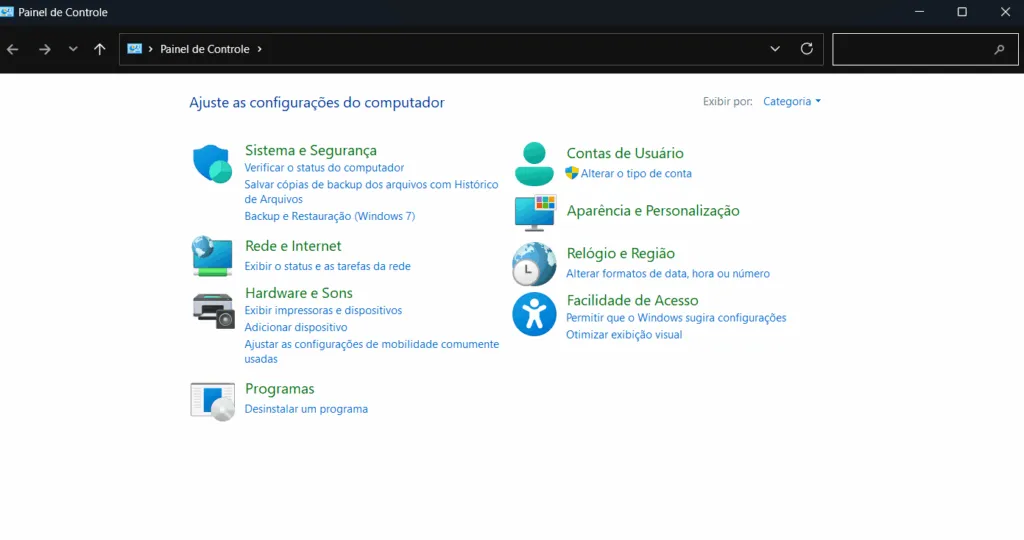The width and height of the screenshot is (1024, 540).
Task: Select Exibir impressoras e dispositivos link
Action: pyautogui.click(x=323, y=311)
